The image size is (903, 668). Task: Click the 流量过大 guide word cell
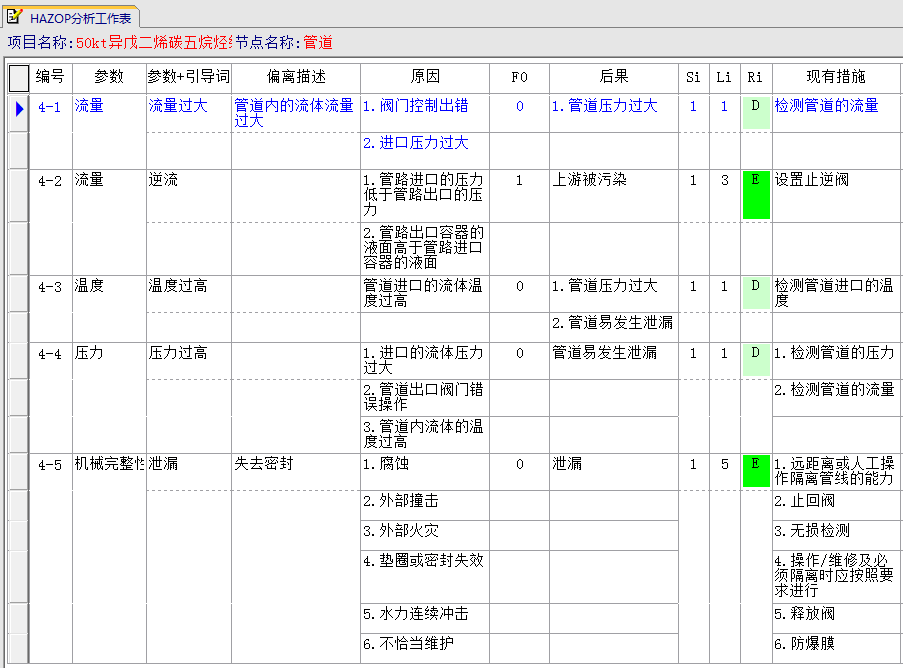189,113
